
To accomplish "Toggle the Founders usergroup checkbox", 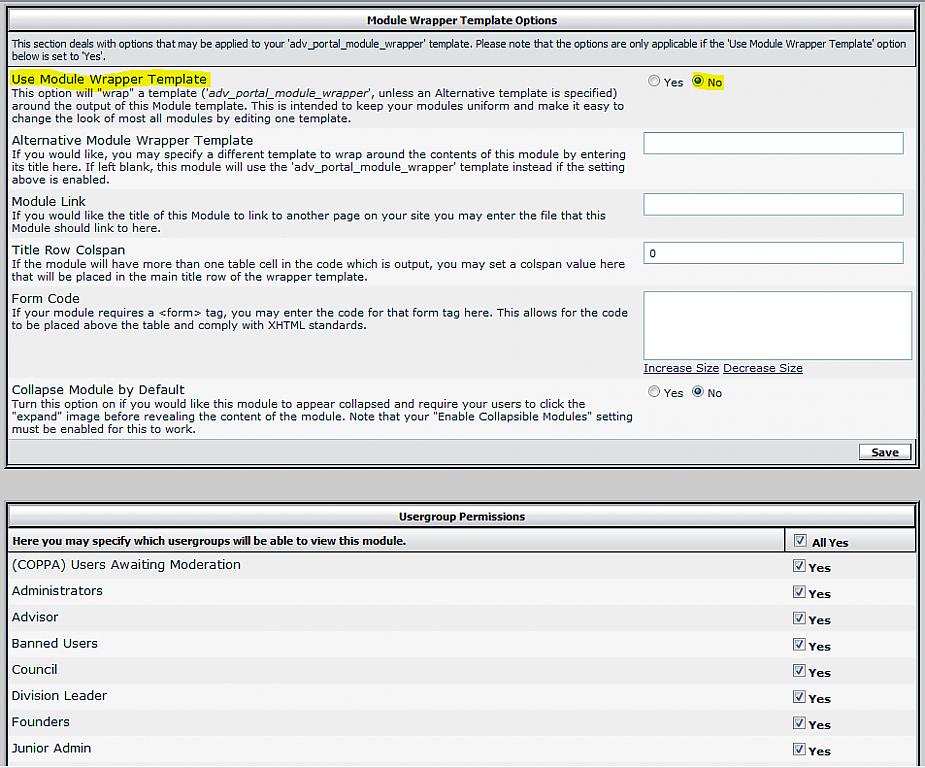I will point(799,723).
